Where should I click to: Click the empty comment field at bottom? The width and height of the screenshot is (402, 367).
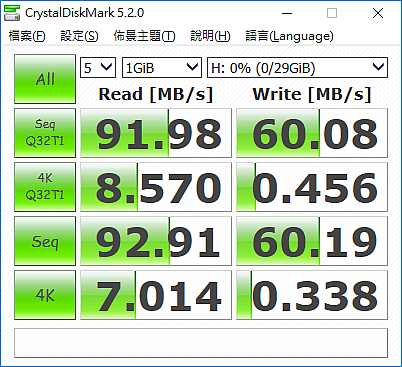[x=201, y=343]
